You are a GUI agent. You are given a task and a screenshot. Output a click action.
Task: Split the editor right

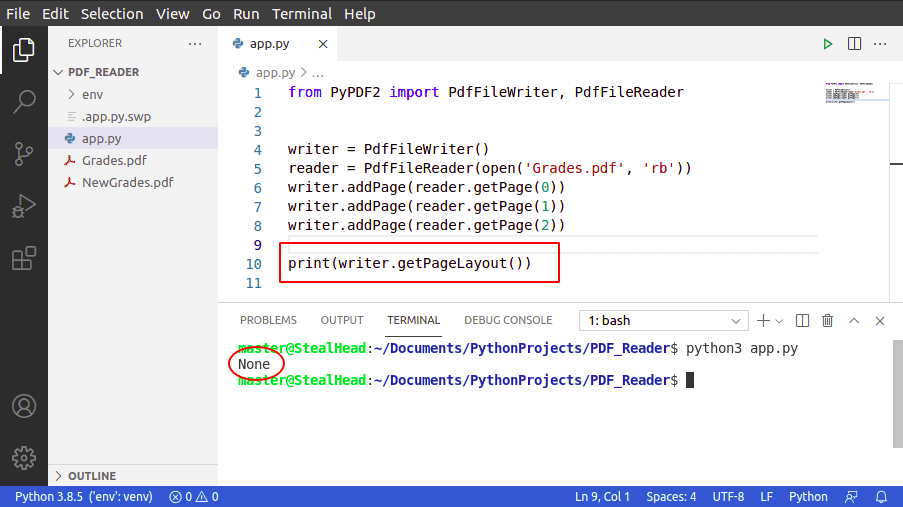tap(855, 44)
